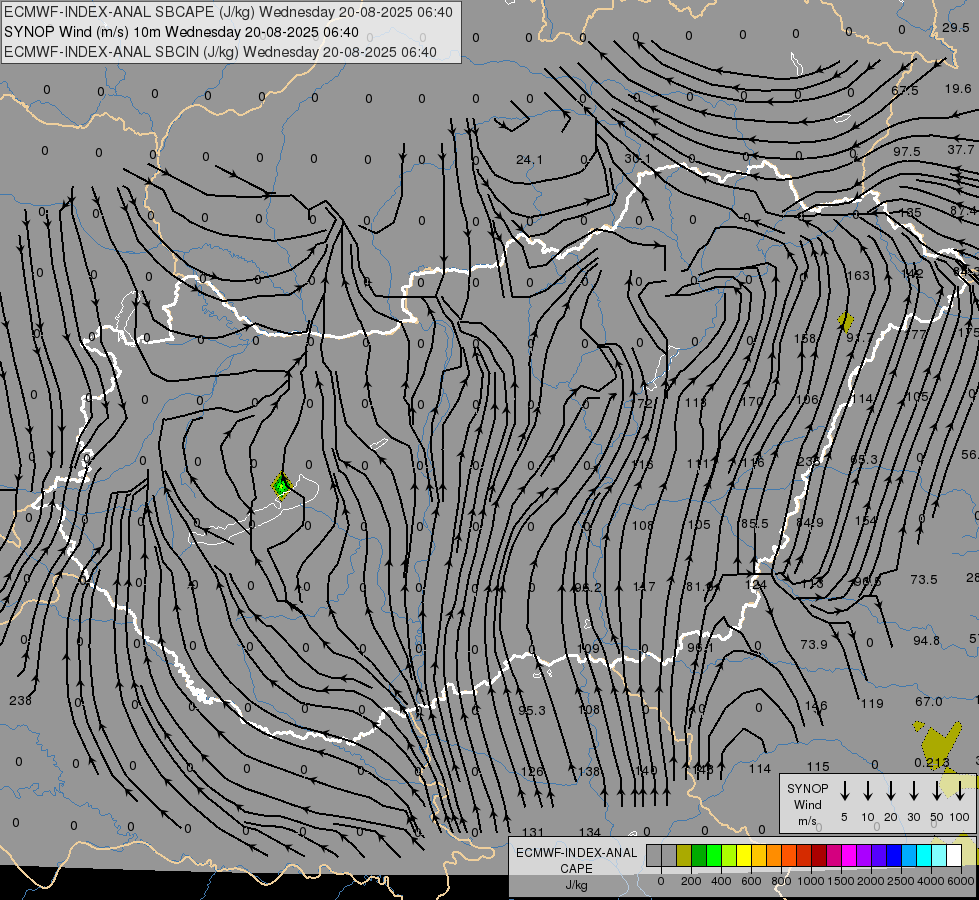The image size is (979, 900).
Task: Pick the bright green CAPE legend swatch
Action: pos(714,855)
